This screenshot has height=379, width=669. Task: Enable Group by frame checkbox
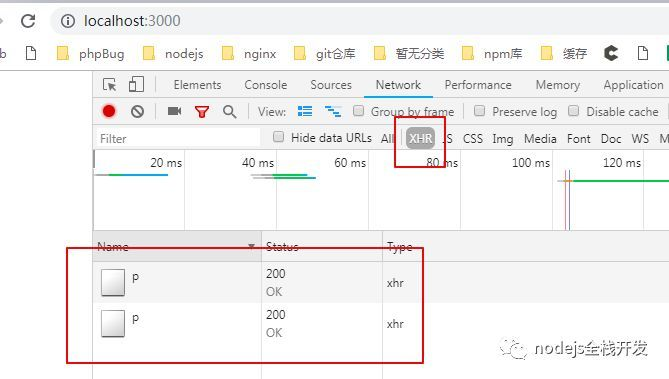358,111
